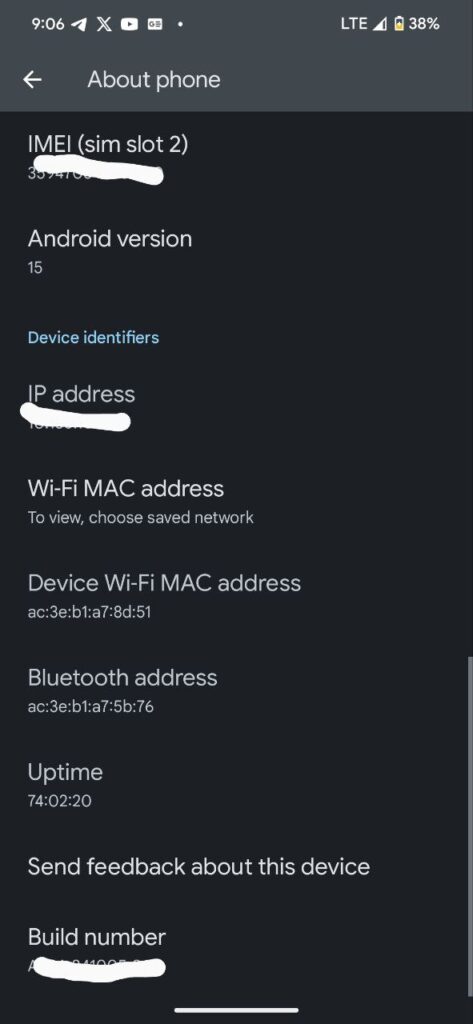Image resolution: width=473 pixels, height=1024 pixels.
Task: Open the Wi-Fi MAC address entry
Action: click(236, 502)
